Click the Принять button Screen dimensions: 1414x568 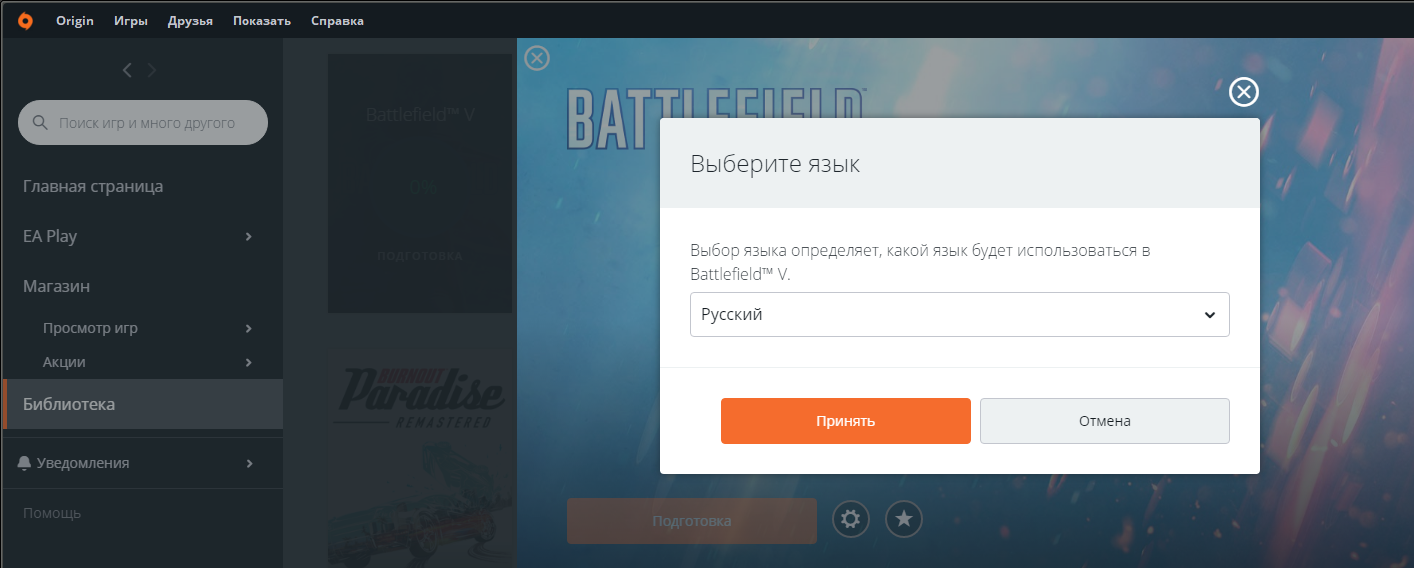tap(845, 421)
